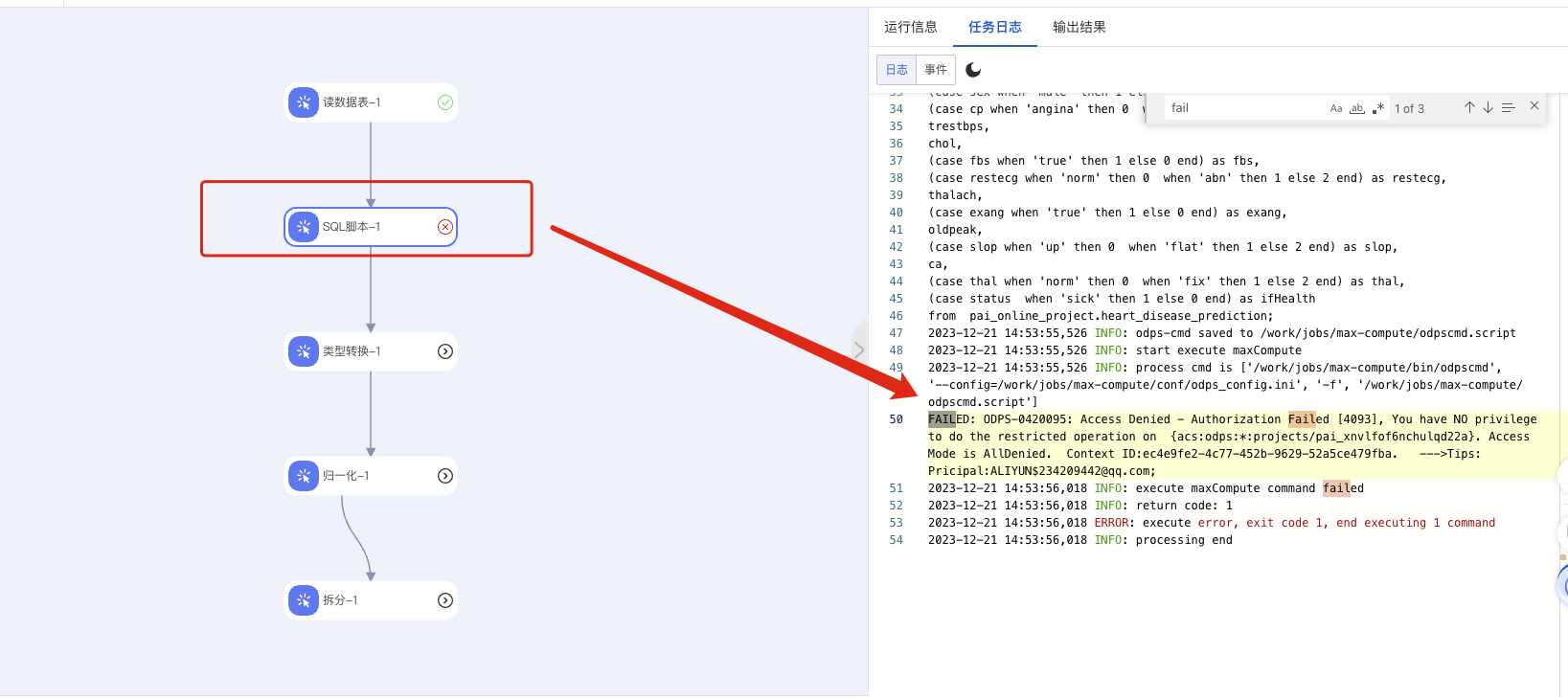The image size is (1568, 699).
Task: Click log line 'odps-cmd saved to' path
Action: pos(1222,333)
